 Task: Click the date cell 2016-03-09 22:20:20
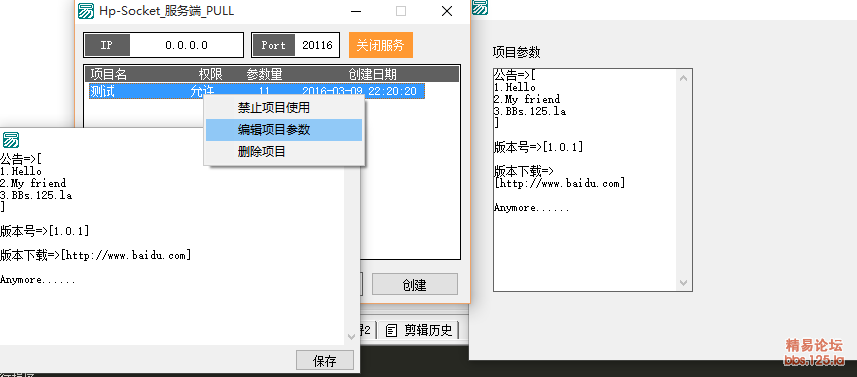click(x=359, y=91)
